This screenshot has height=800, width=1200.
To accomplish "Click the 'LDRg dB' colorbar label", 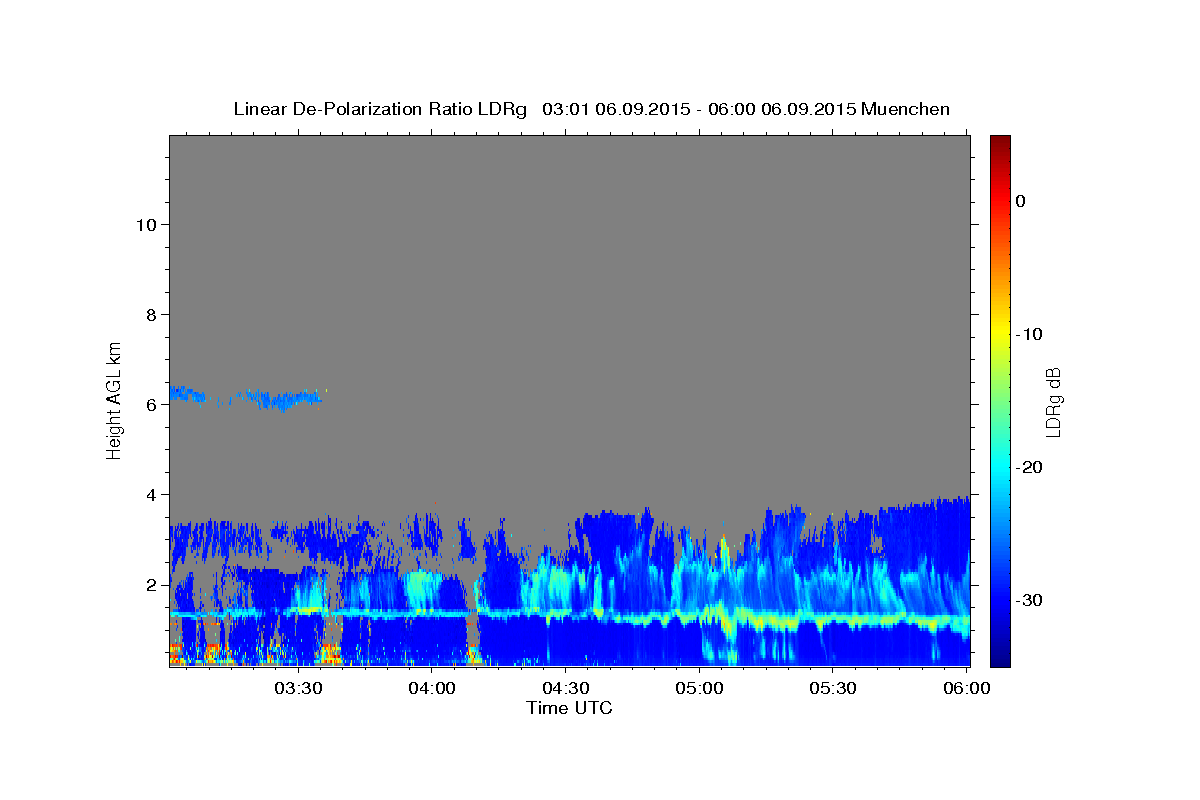I will point(1053,402).
